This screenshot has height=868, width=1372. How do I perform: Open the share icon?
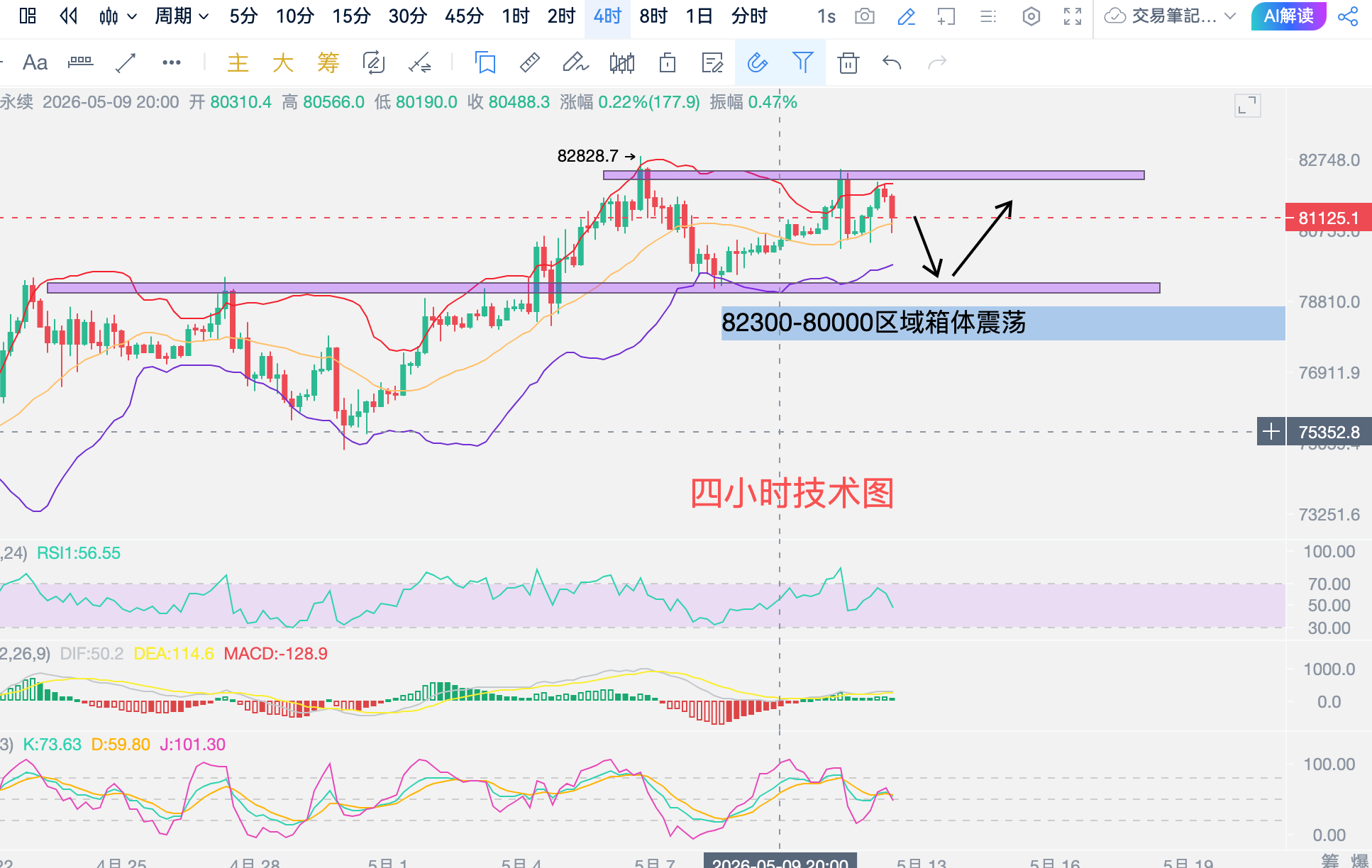[1347, 16]
